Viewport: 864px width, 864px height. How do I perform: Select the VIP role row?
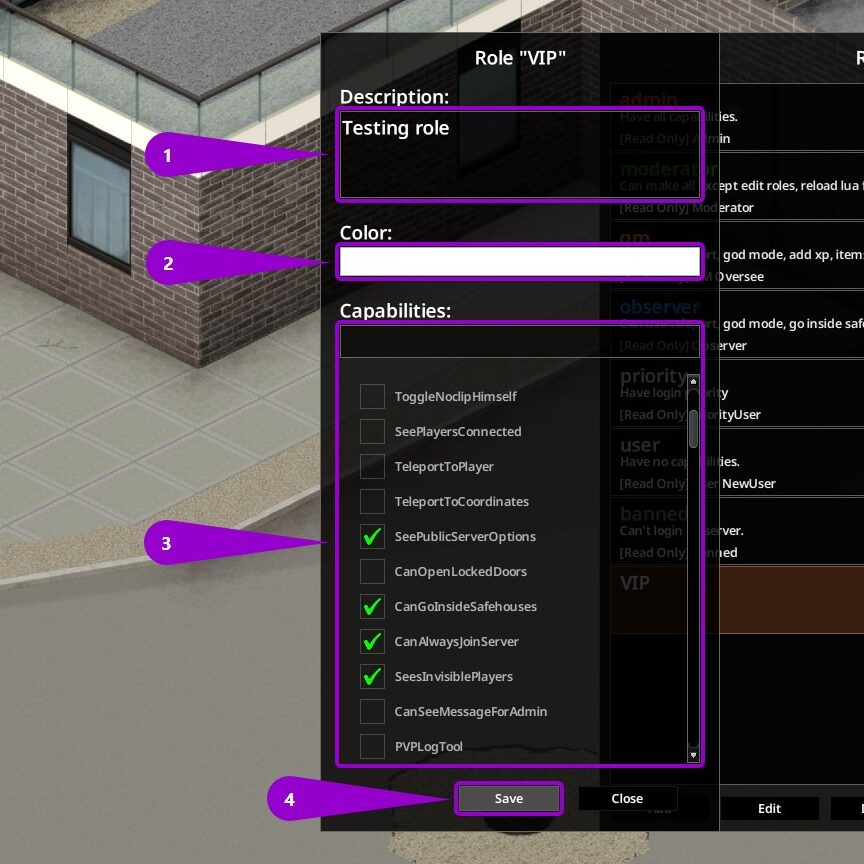(x=737, y=600)
